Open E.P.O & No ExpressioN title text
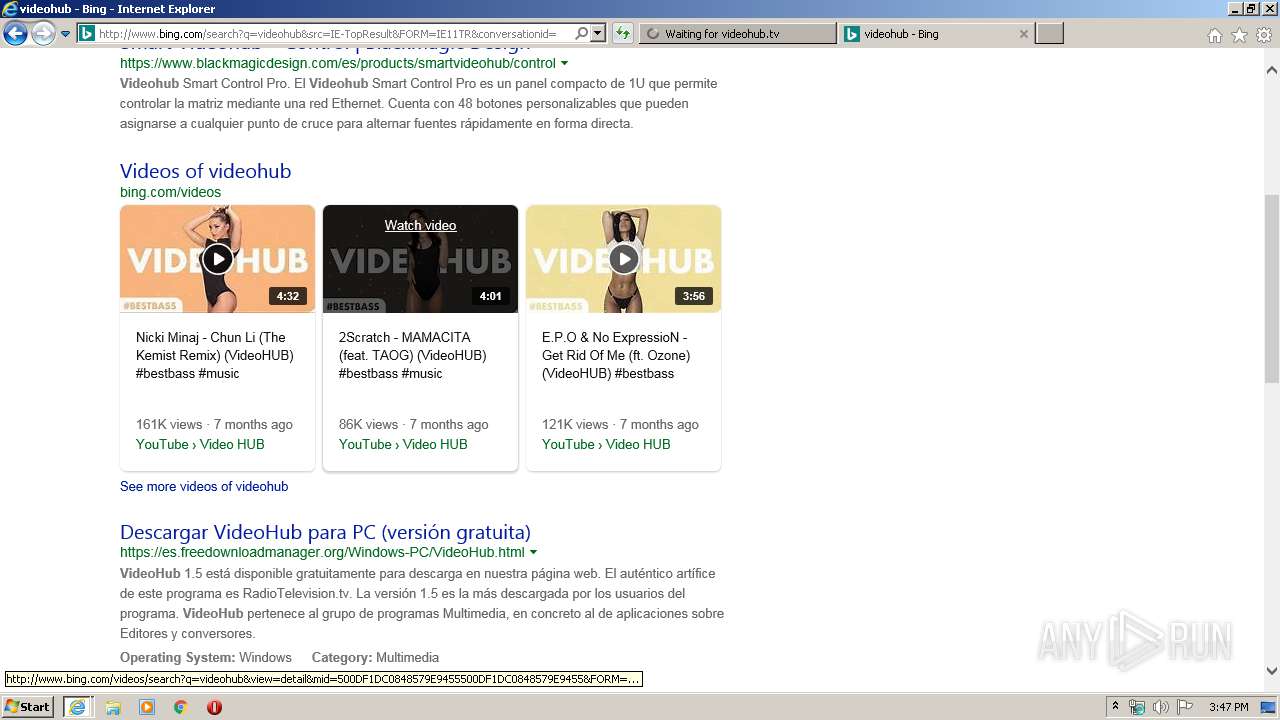The height and width of the screenshot is (720, 1280). (x=616, y=355)
